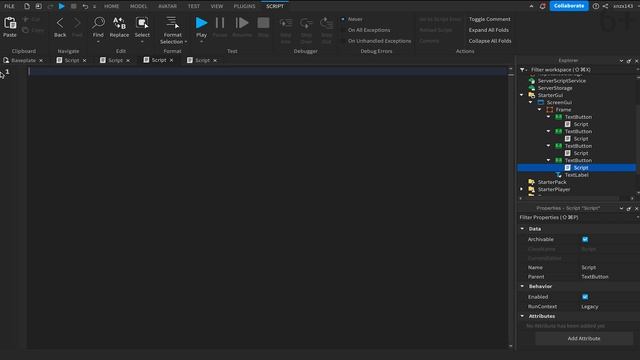Click the New file icon in title bar
640x360 pixels.
click(x=27, y=6)
